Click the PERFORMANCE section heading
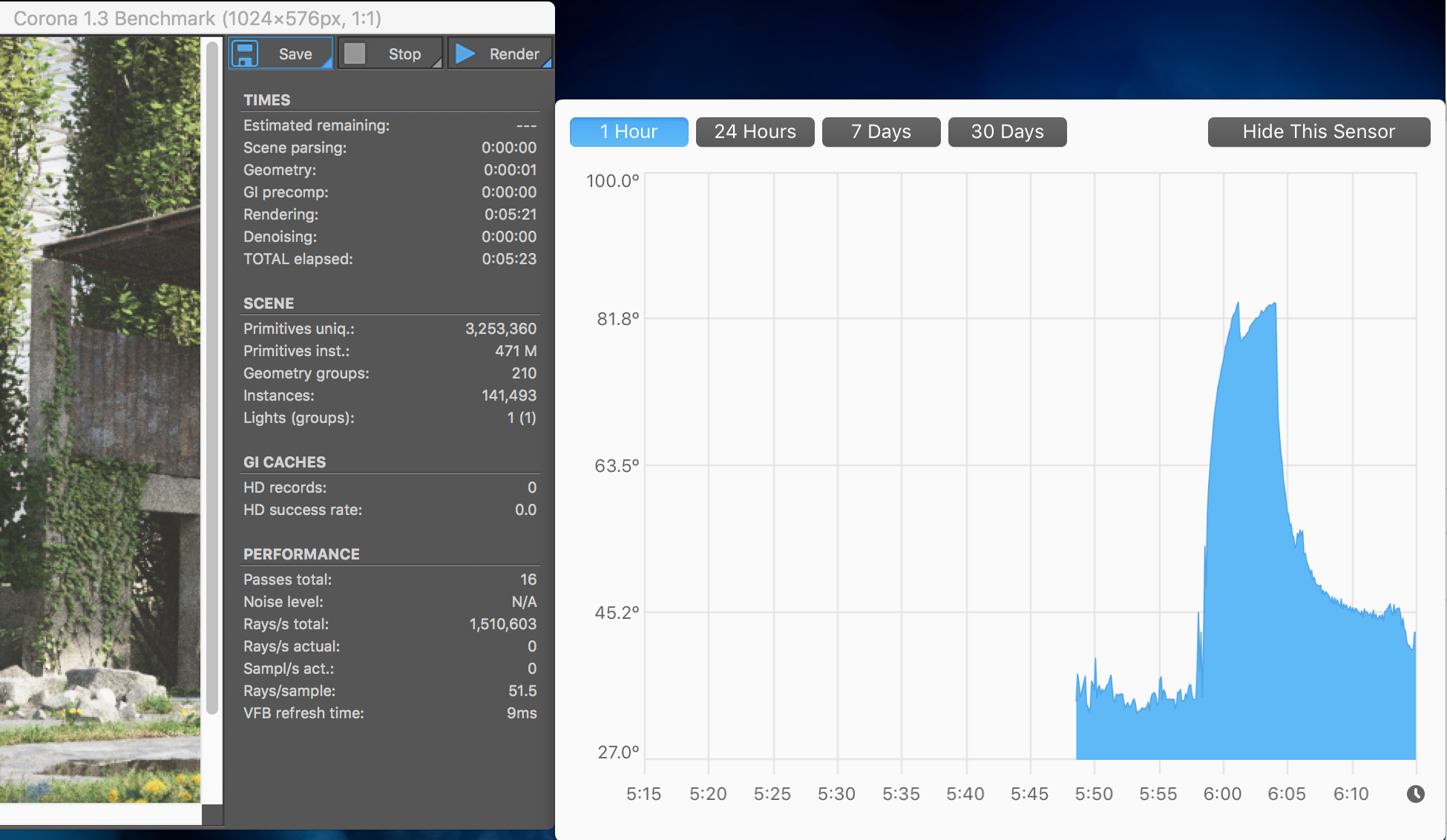Image resolution: width=1447 pixels, height=840 pixels. point(301,554)
